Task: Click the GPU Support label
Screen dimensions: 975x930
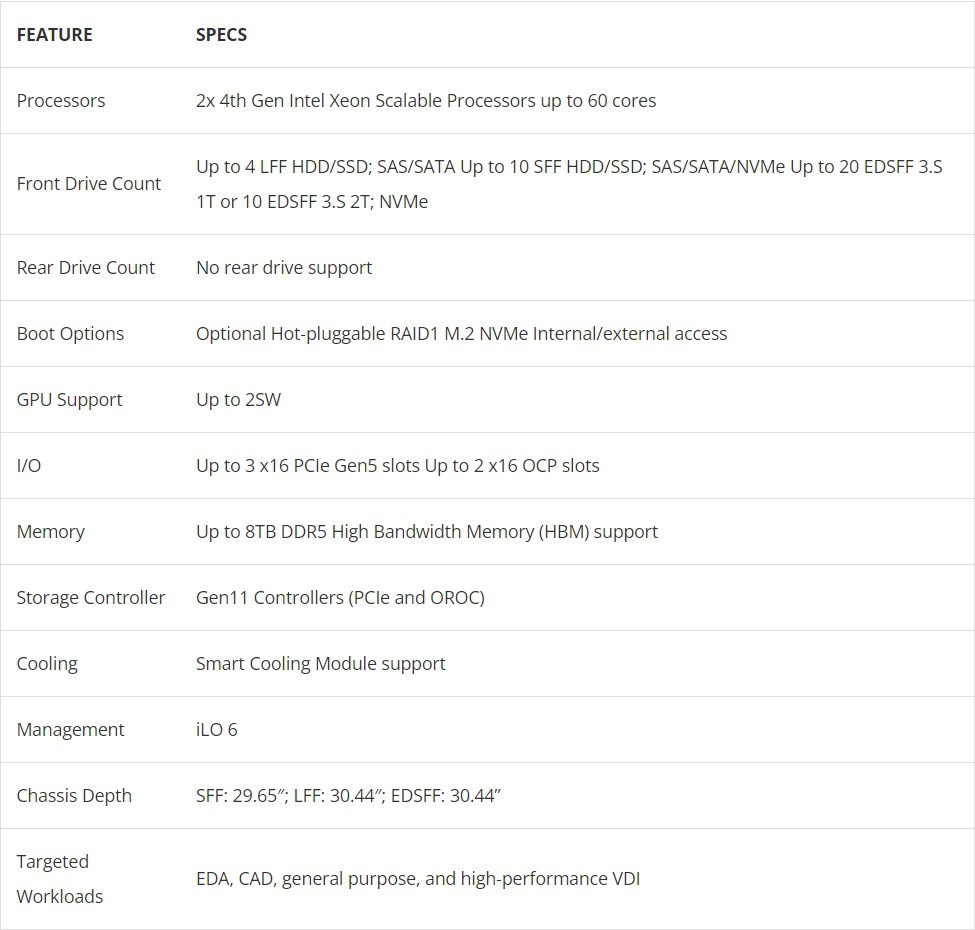Action: coord(69,400)
